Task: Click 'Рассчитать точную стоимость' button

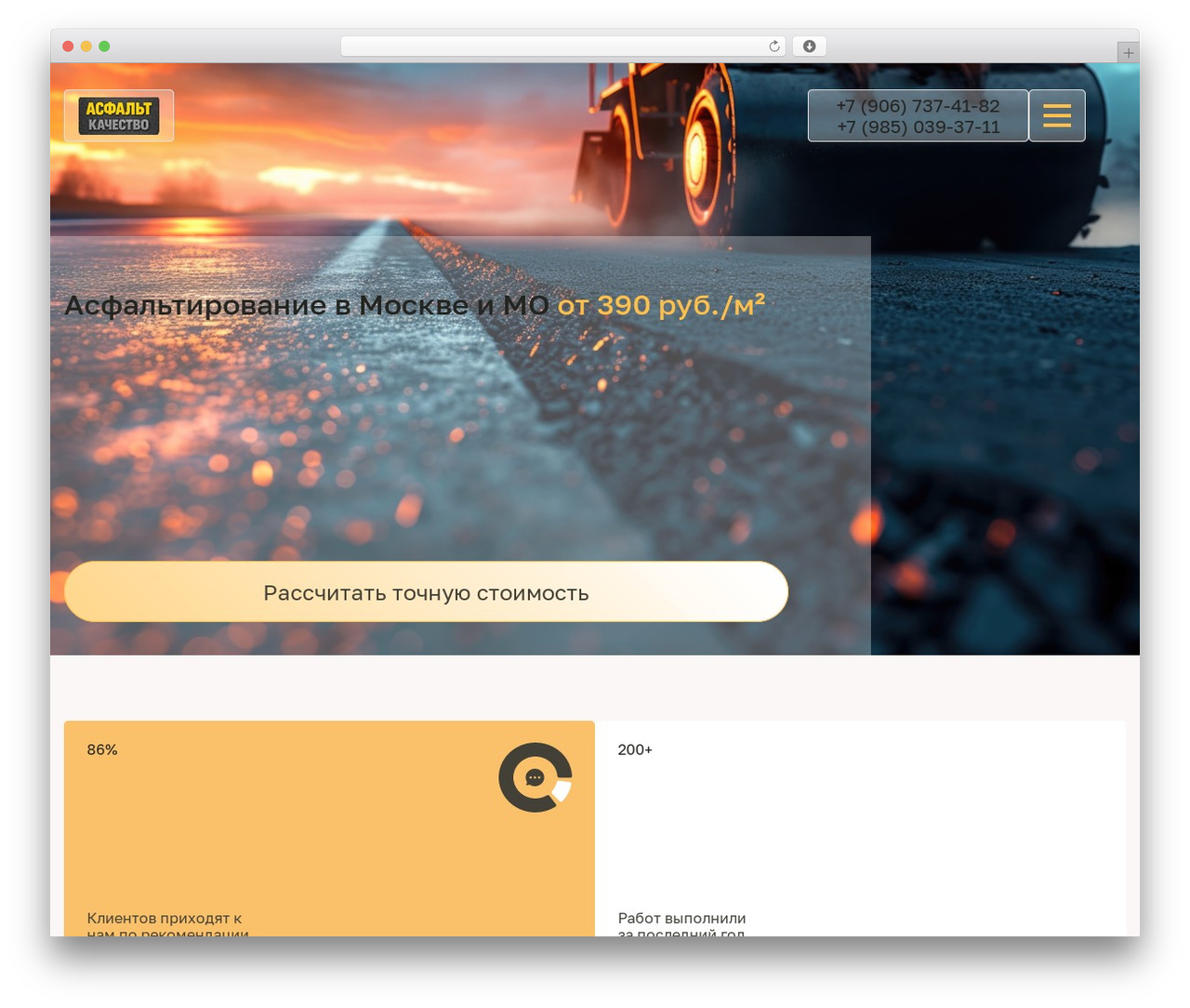Action: [x=426, y=592]
